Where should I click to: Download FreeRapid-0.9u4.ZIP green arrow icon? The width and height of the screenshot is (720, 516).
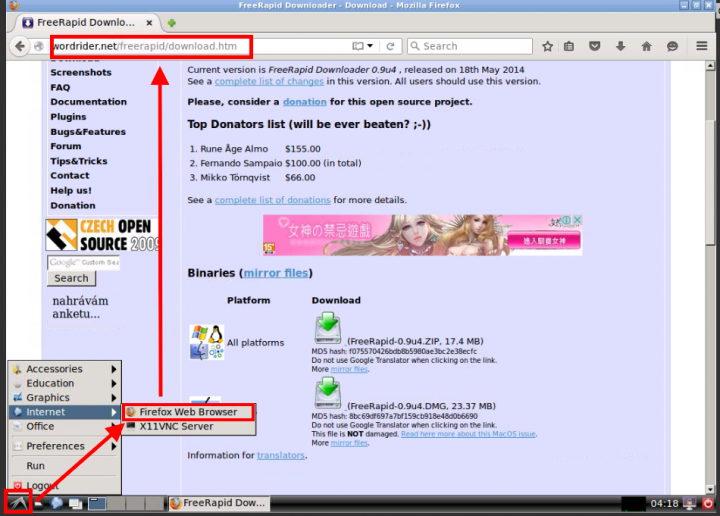tap(328, 328)
